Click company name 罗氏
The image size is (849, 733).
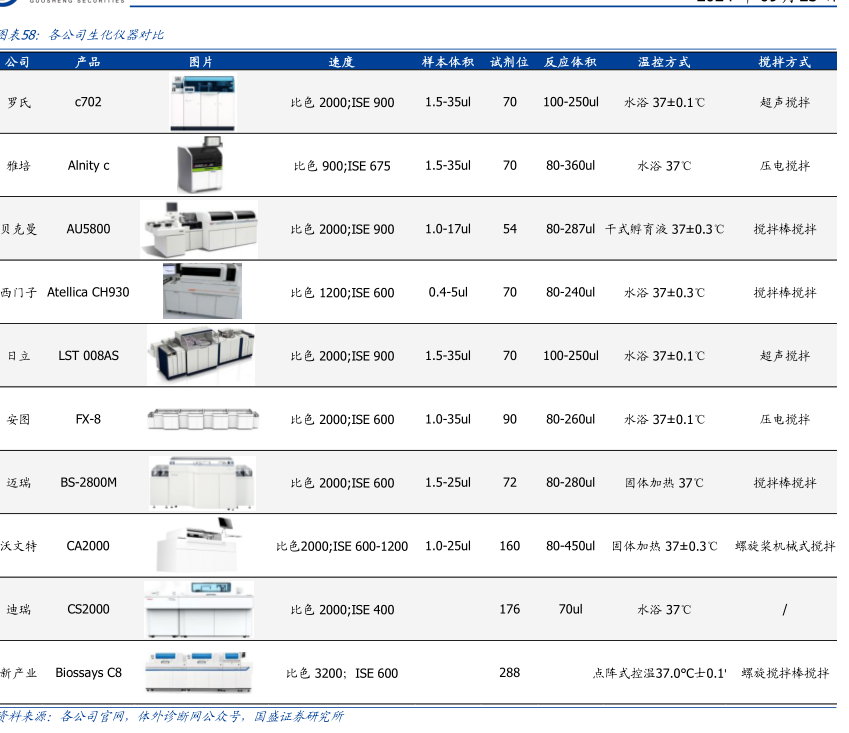[x=18, y=102]
